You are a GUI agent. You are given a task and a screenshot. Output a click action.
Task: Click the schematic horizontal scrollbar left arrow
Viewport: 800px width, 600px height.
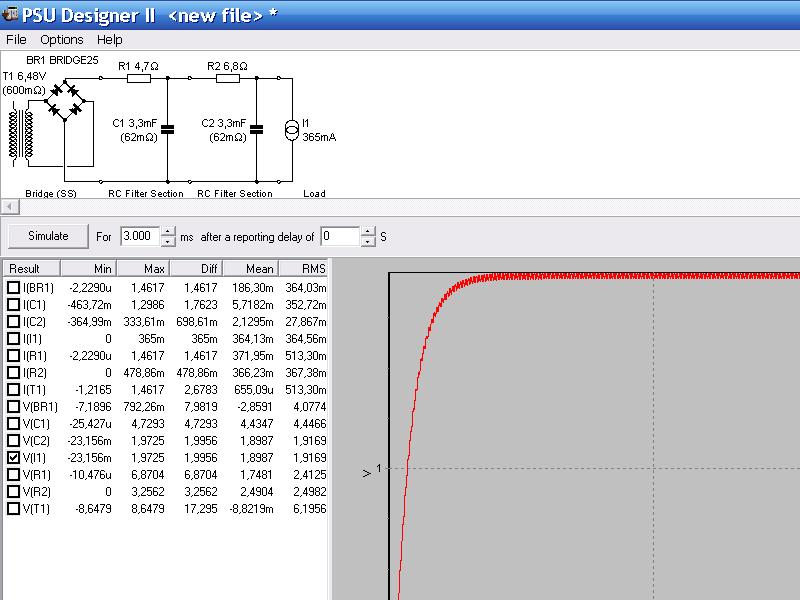(x=8, y=207)
